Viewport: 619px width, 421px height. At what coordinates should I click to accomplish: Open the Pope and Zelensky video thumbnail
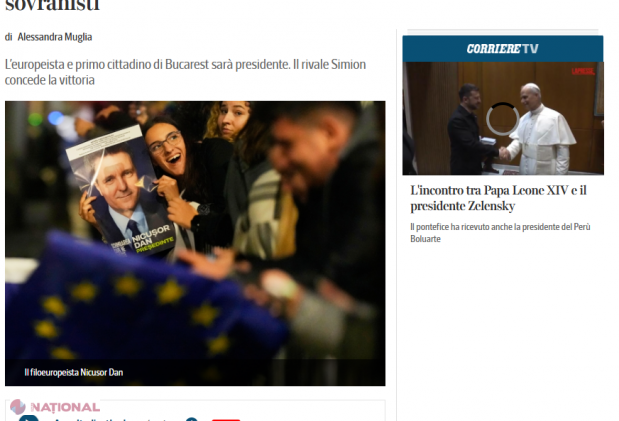[x=503, y=118]
